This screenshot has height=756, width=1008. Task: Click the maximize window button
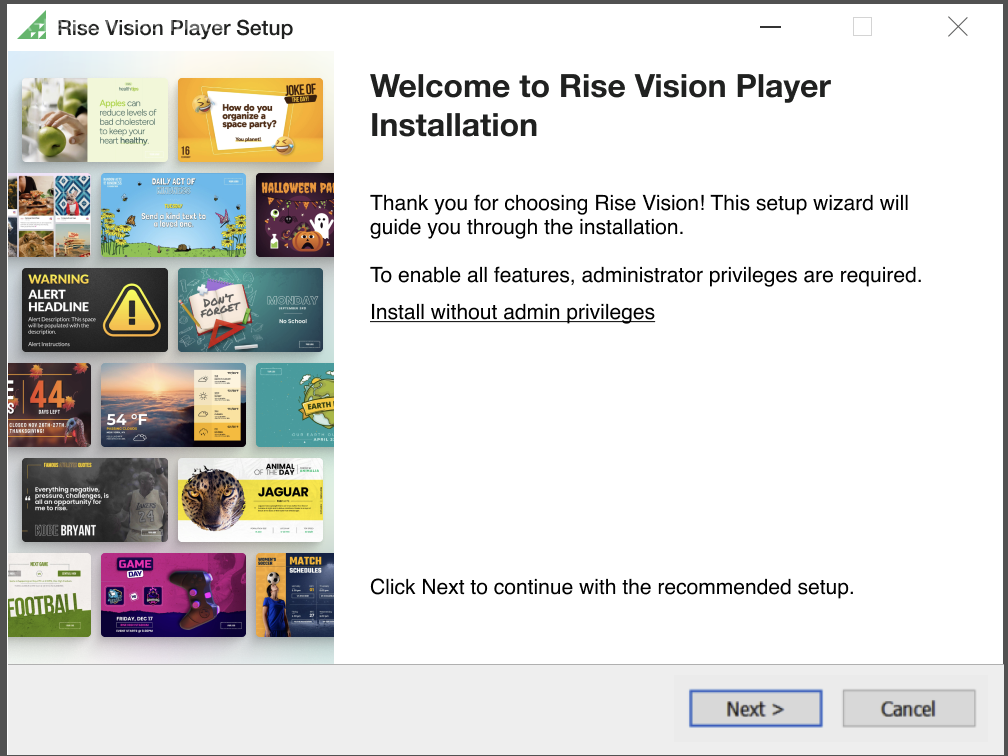862,27
